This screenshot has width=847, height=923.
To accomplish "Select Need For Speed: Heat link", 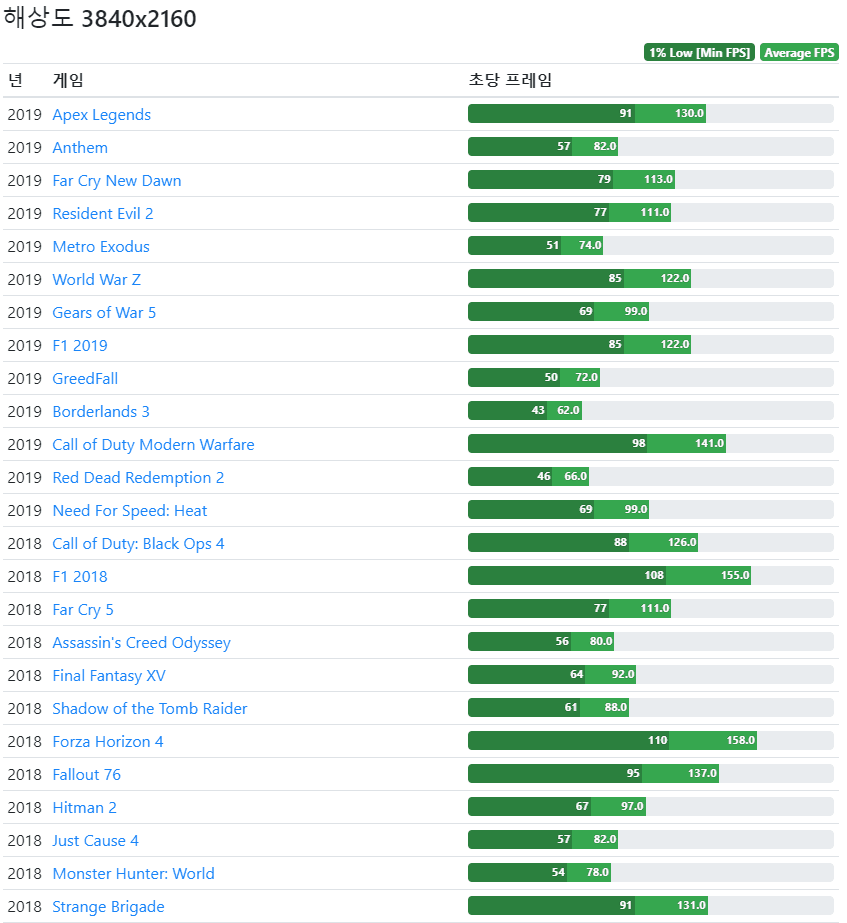I will click(x=129, y=510).
